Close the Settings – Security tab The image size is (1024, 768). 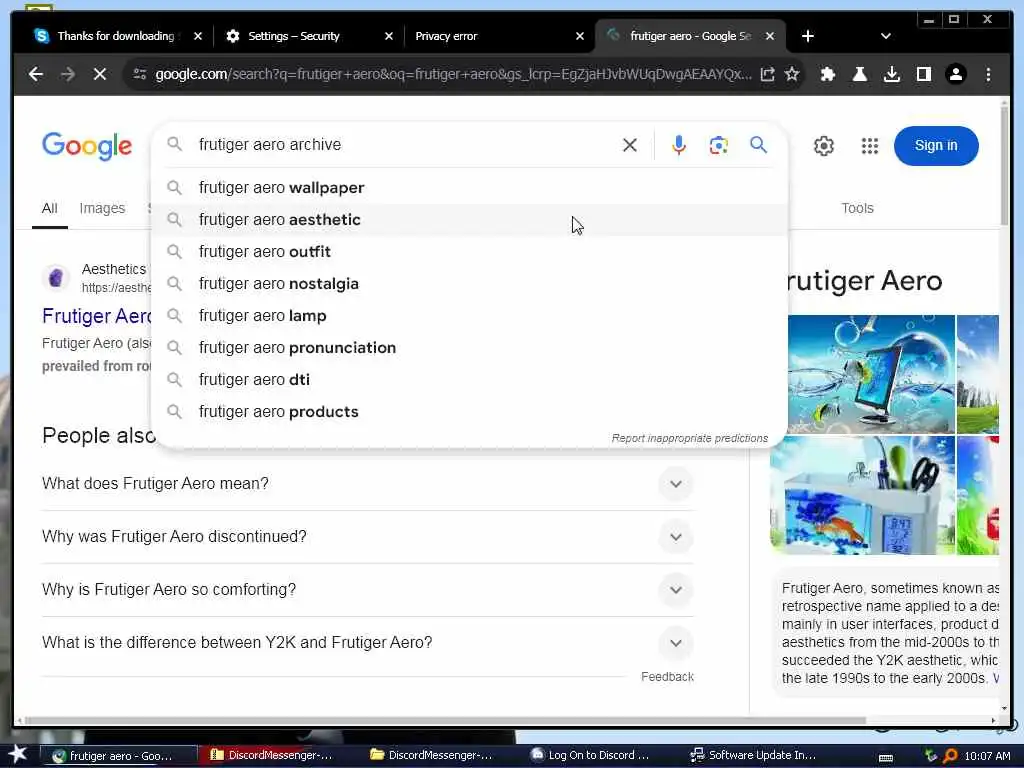coord(389,36)
